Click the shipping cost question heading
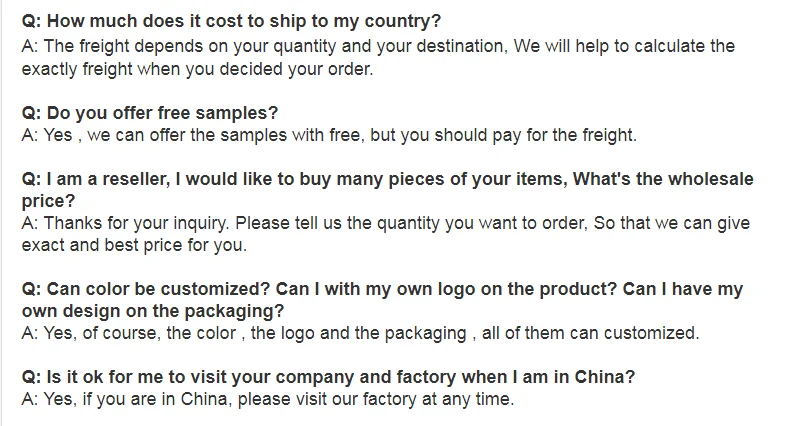This screenshot has width=794, height=426. tap(232, 21)
